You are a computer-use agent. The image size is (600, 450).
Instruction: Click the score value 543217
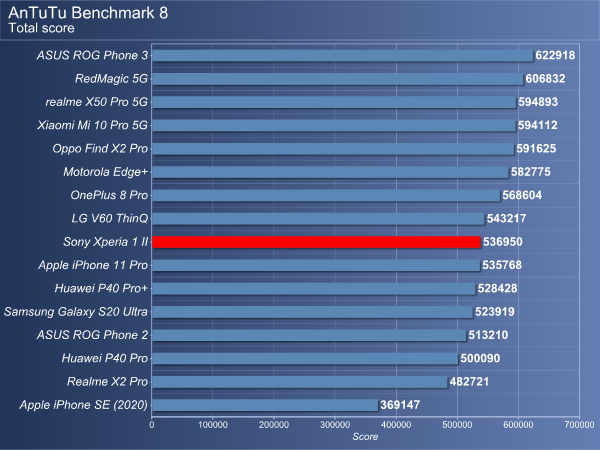(x=507, y=218)
